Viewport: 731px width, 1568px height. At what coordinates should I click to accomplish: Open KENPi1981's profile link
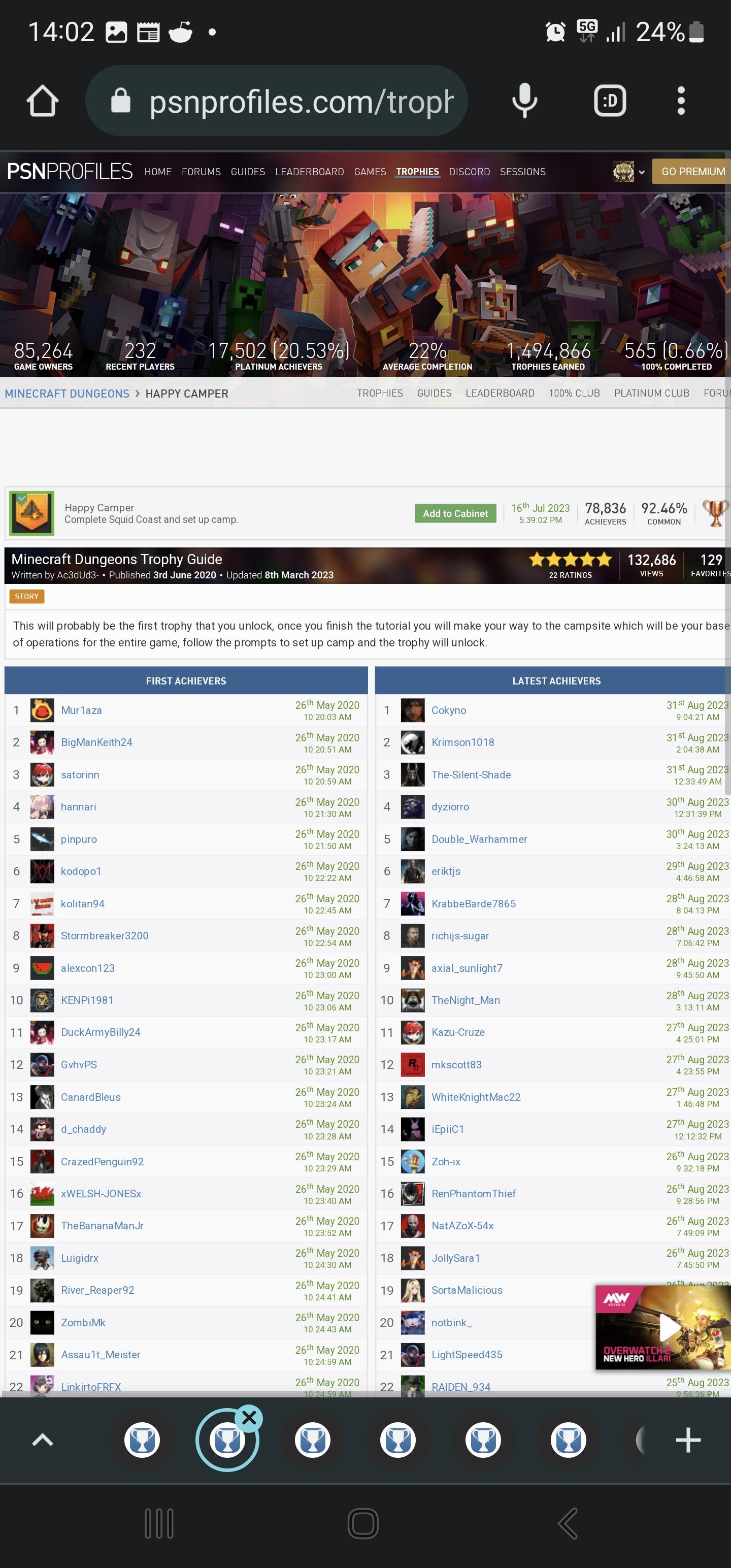click(x=87, y=1000)
